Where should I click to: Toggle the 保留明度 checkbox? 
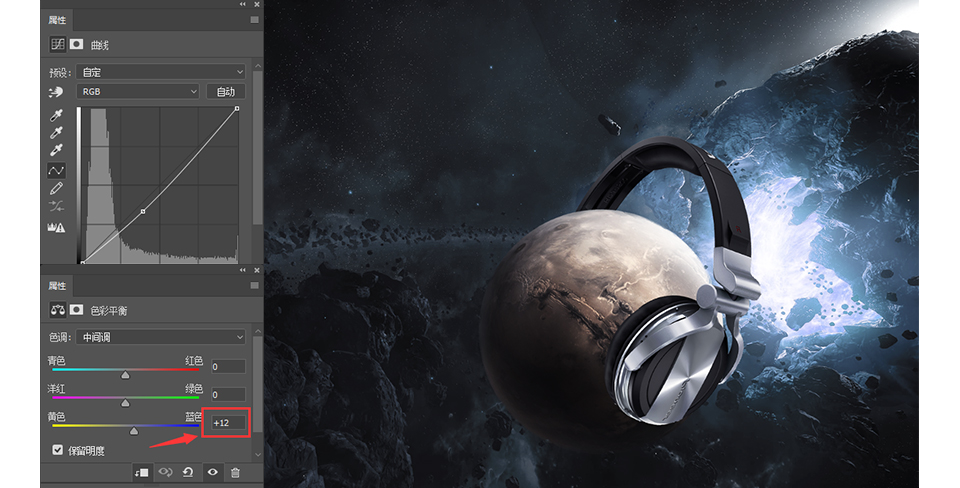58,450
